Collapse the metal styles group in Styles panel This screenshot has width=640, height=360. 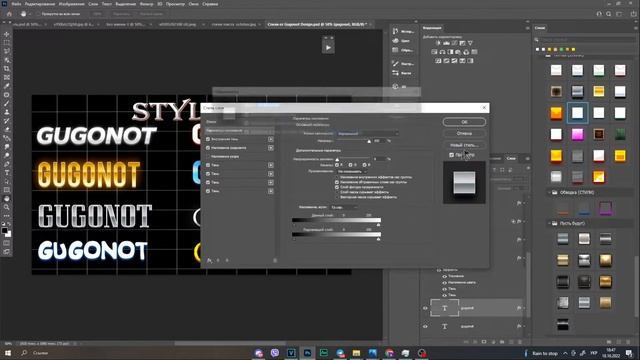[549, 223]
